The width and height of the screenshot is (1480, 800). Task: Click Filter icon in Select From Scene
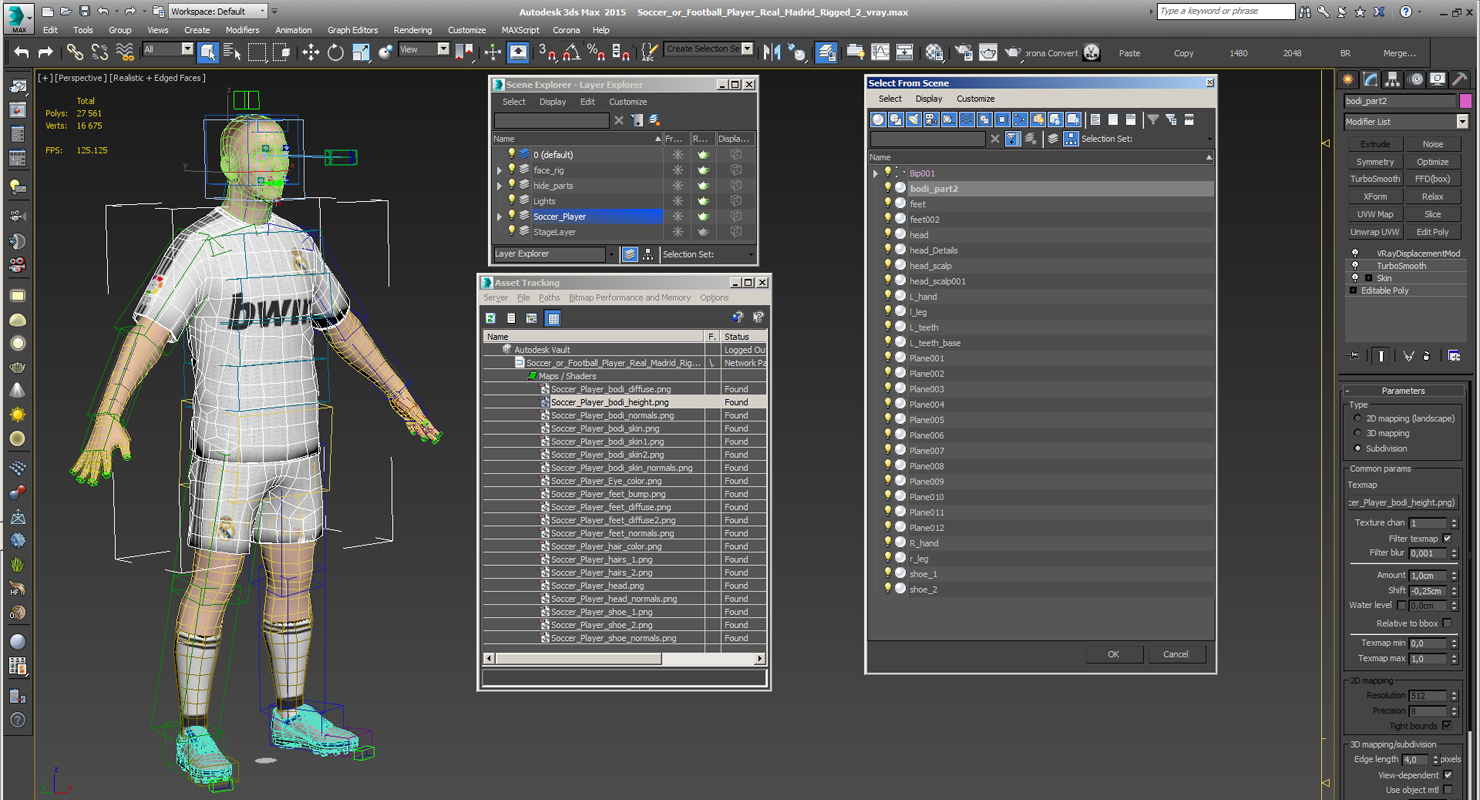1153,119
